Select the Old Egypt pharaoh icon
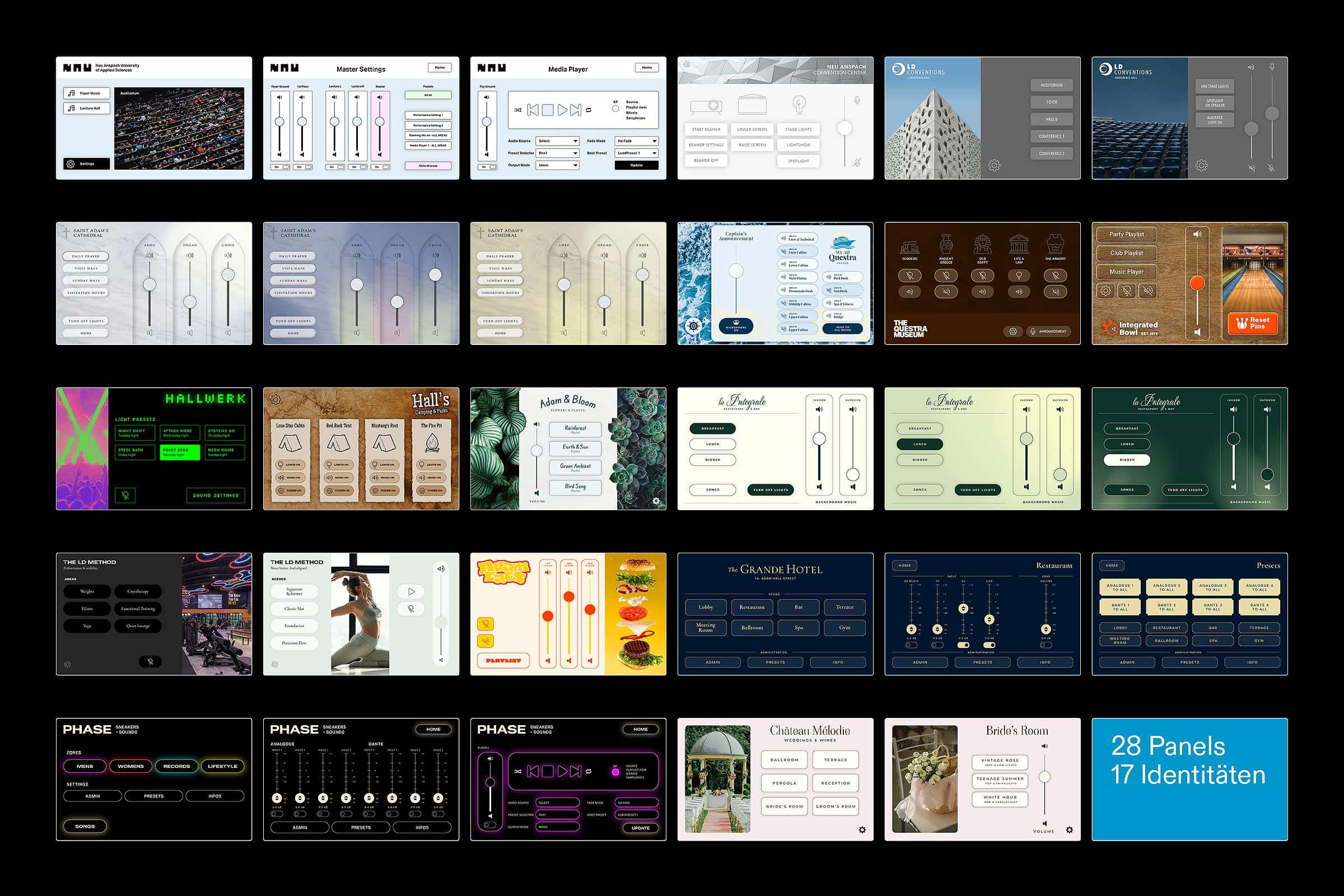 click(x=982, y=245)
